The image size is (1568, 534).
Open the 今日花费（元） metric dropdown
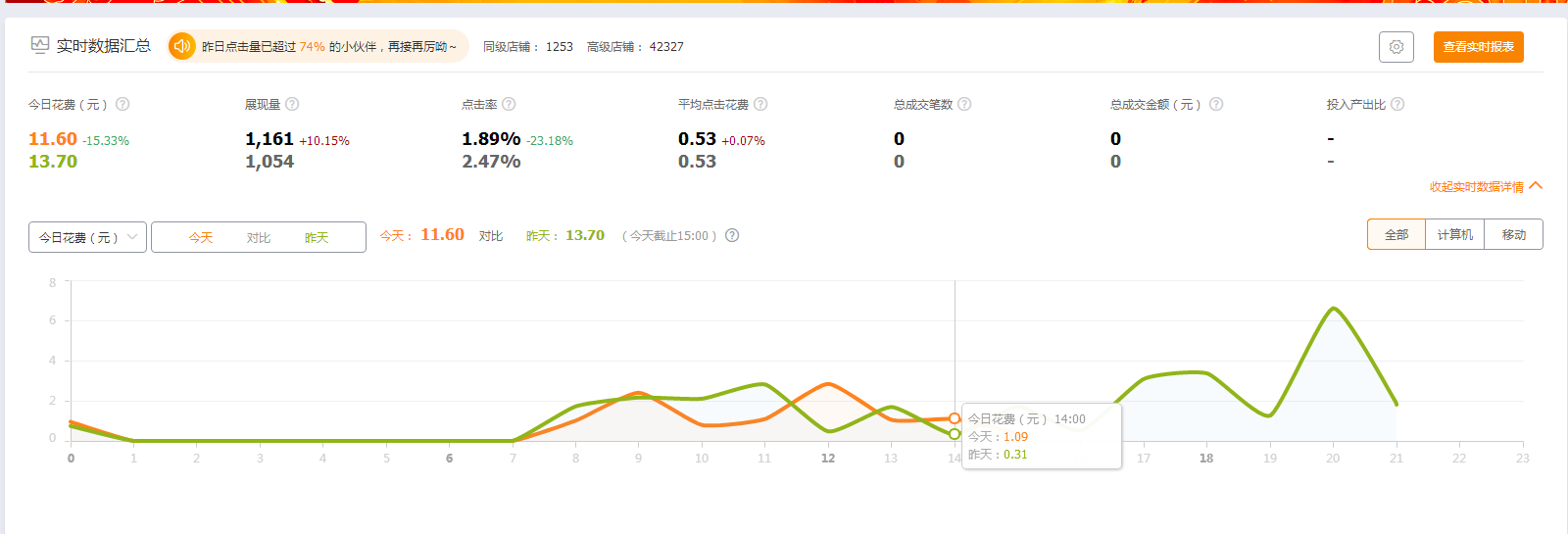(88, 237)
